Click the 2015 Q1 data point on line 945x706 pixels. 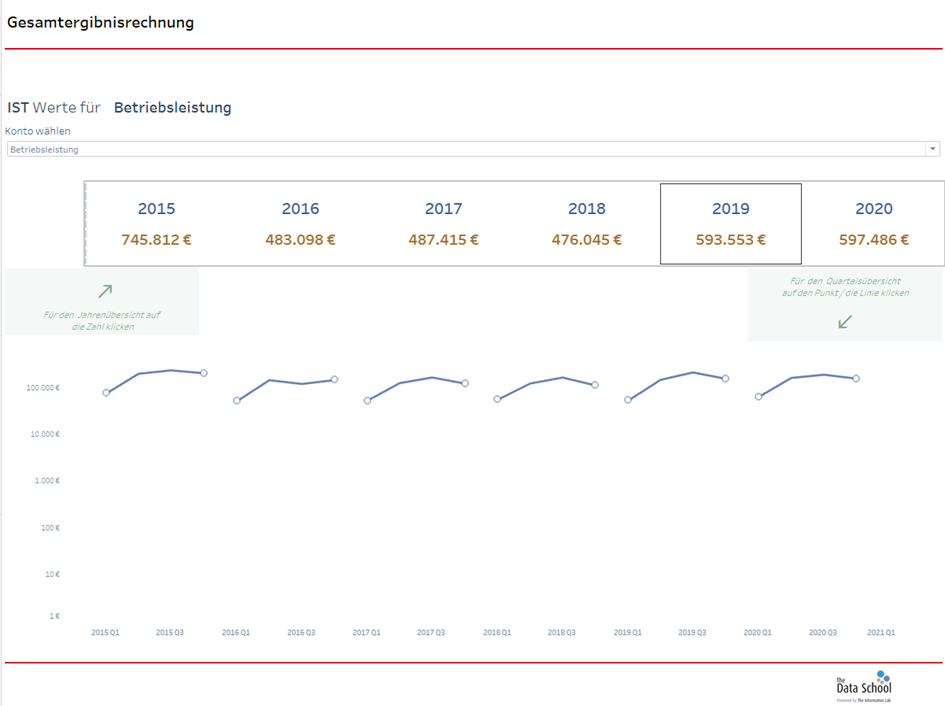pos(106,392)
